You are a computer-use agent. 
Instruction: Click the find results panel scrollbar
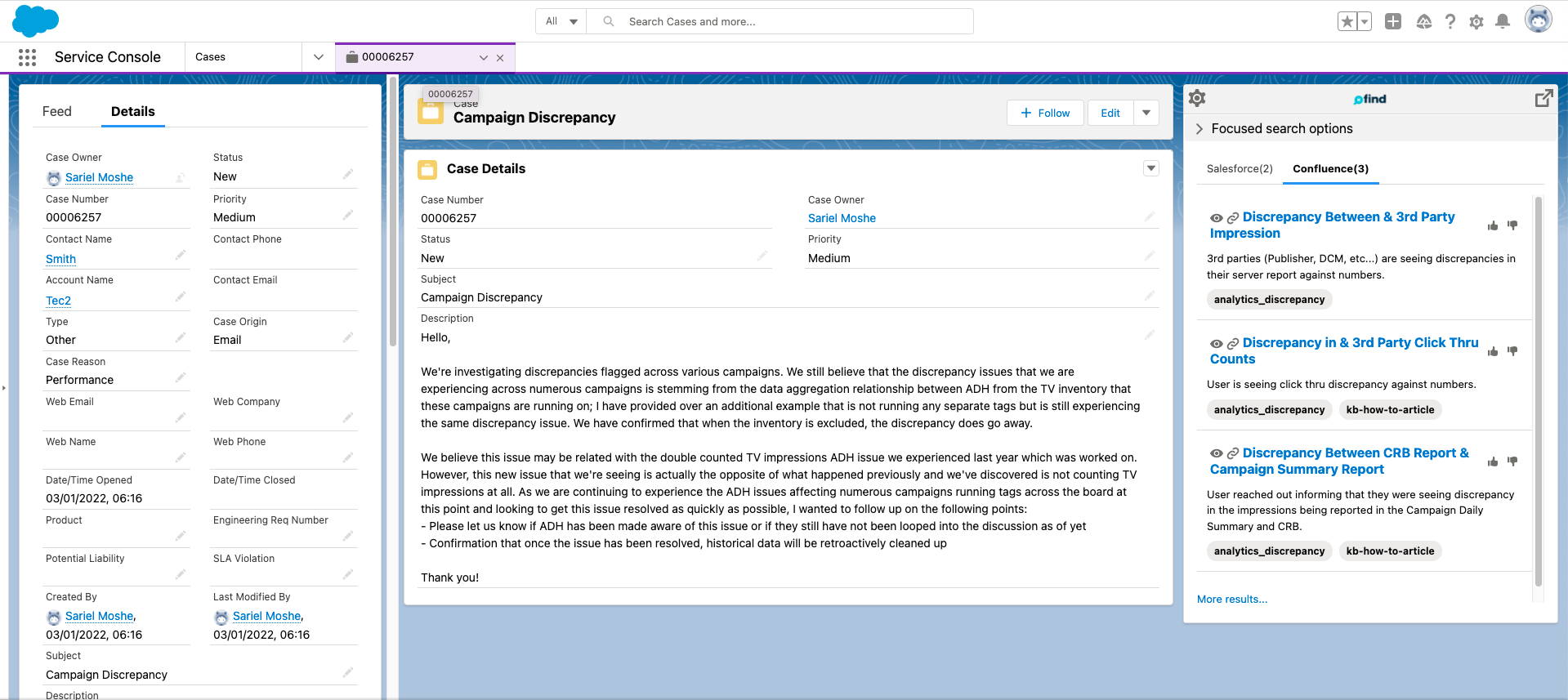[1539, 392]
